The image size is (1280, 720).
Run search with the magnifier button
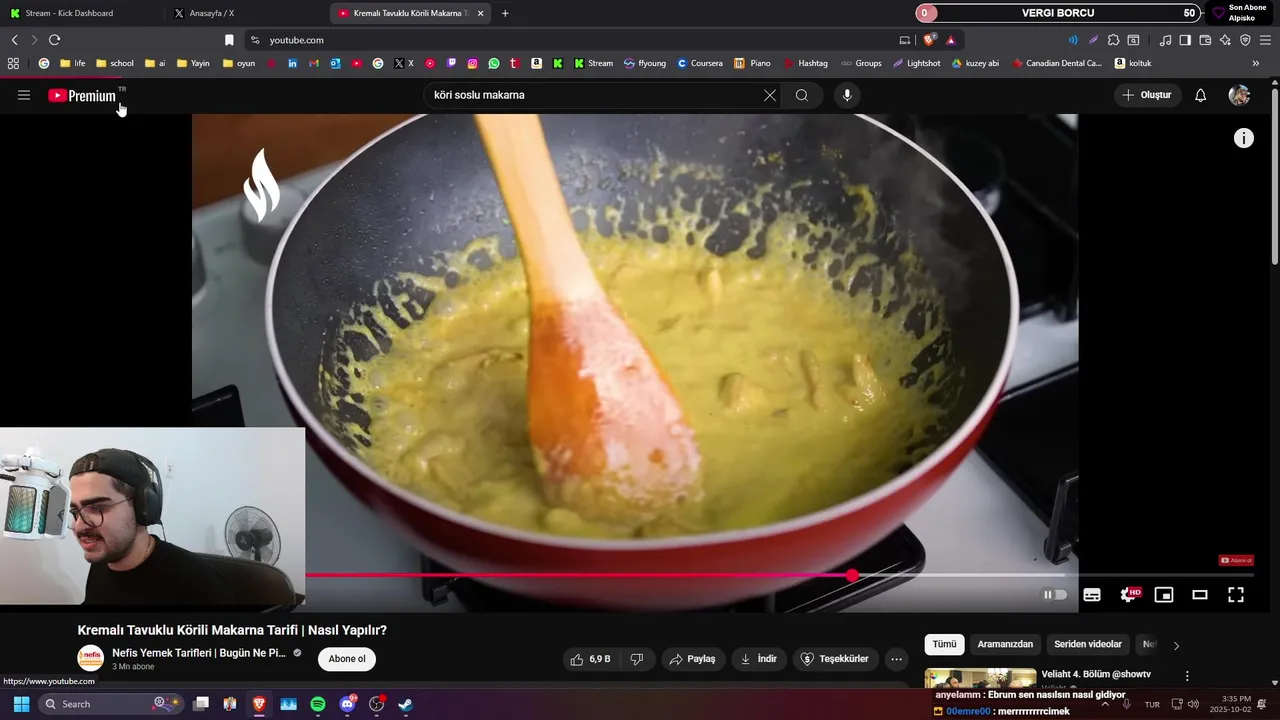pyautogui.click(x=802, y=95)
